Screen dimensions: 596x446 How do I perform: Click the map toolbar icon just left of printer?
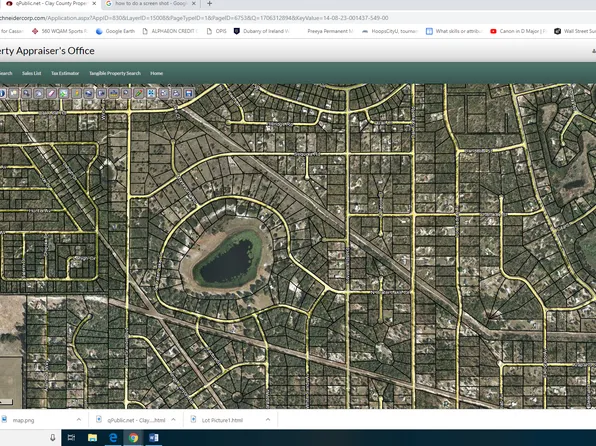coord(164,93)
